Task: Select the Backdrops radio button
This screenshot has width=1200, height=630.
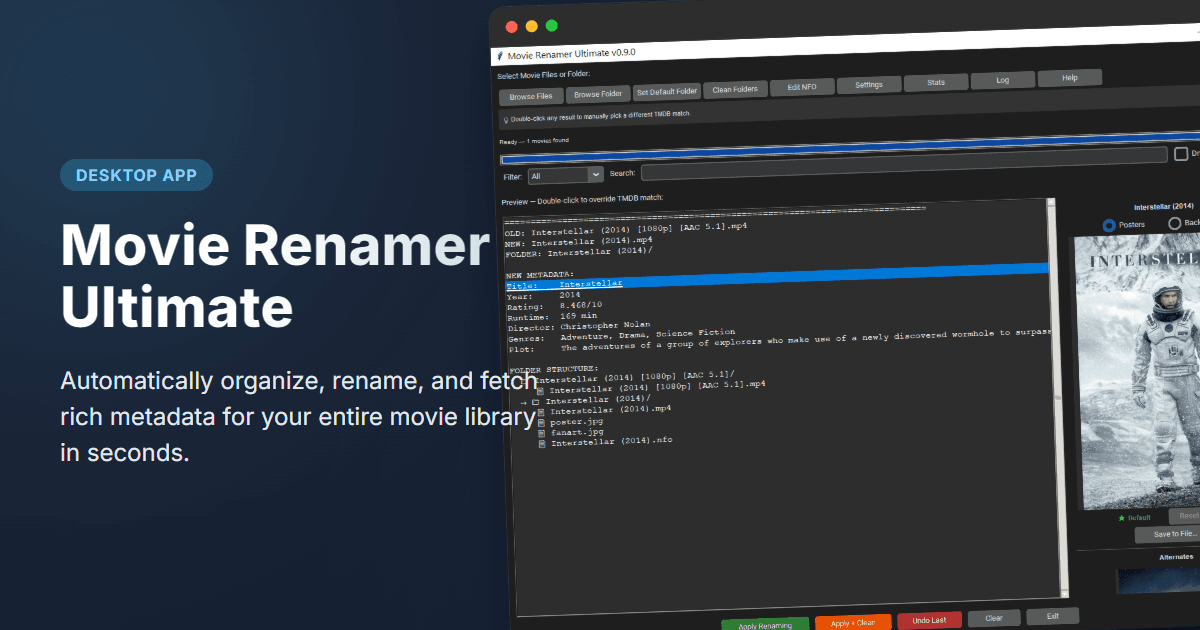Action: coord(1174,224)
